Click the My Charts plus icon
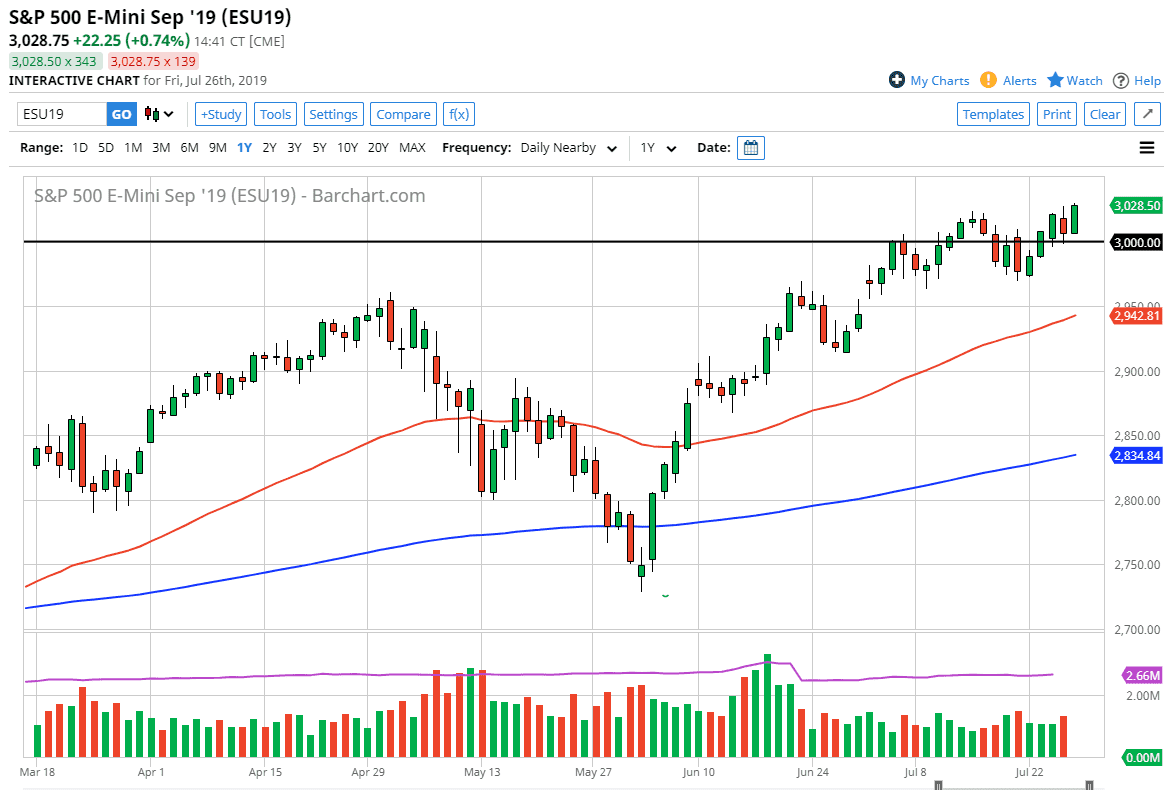 pyautogui.click(x=897, y=80)
